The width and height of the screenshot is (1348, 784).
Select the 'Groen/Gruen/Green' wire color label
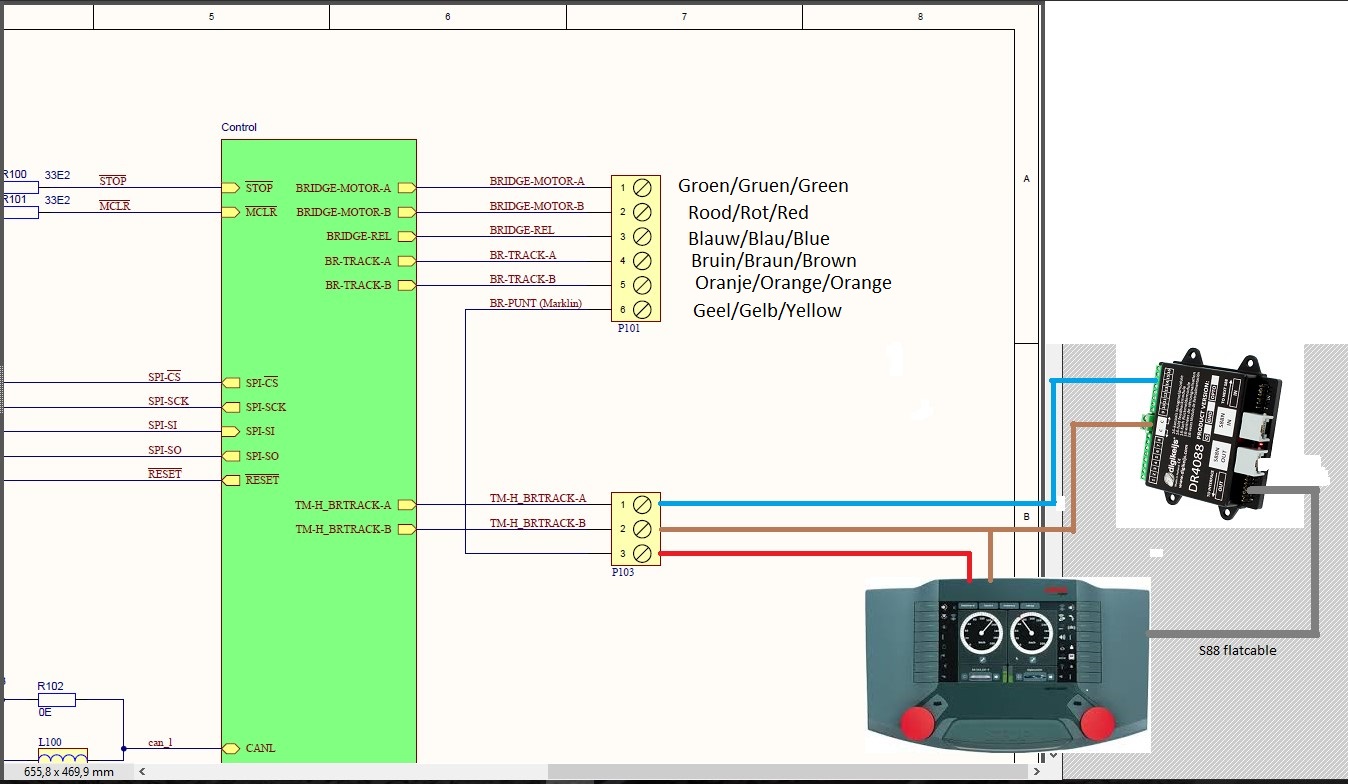point(763,186)
